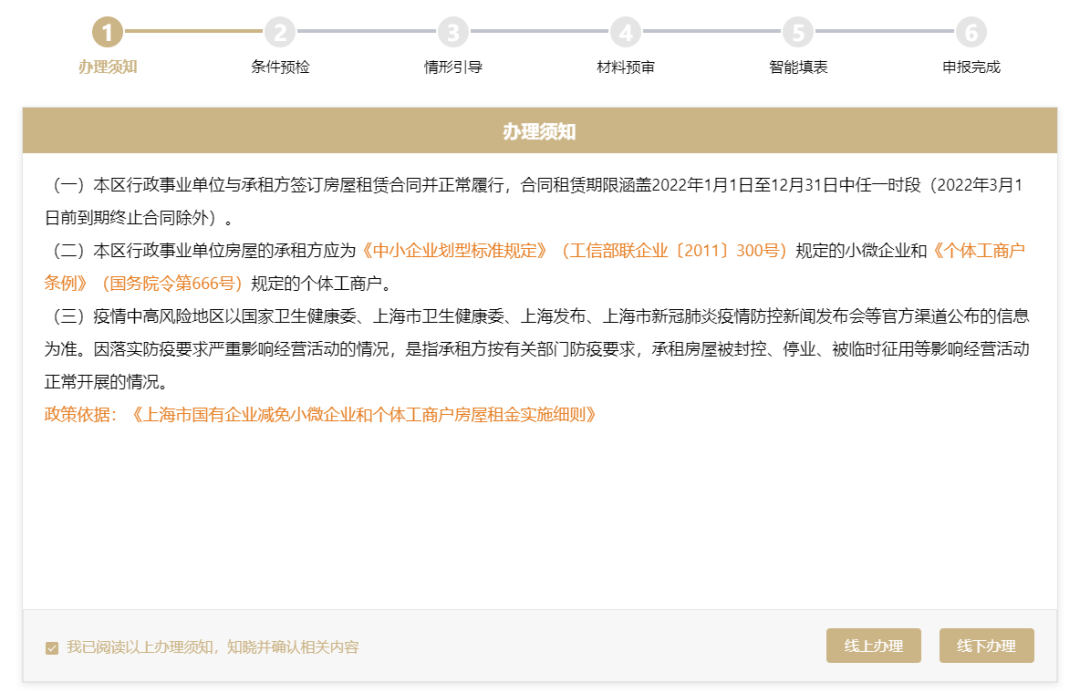Go to the 条件预检 step label
This screenshot has height=693, width=1080.
(280, 67)
